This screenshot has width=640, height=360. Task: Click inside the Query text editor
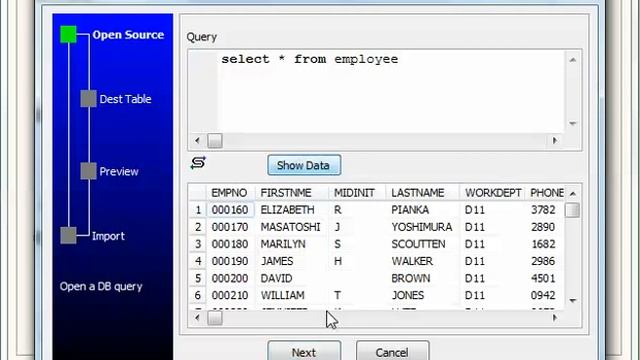point(391,92)
